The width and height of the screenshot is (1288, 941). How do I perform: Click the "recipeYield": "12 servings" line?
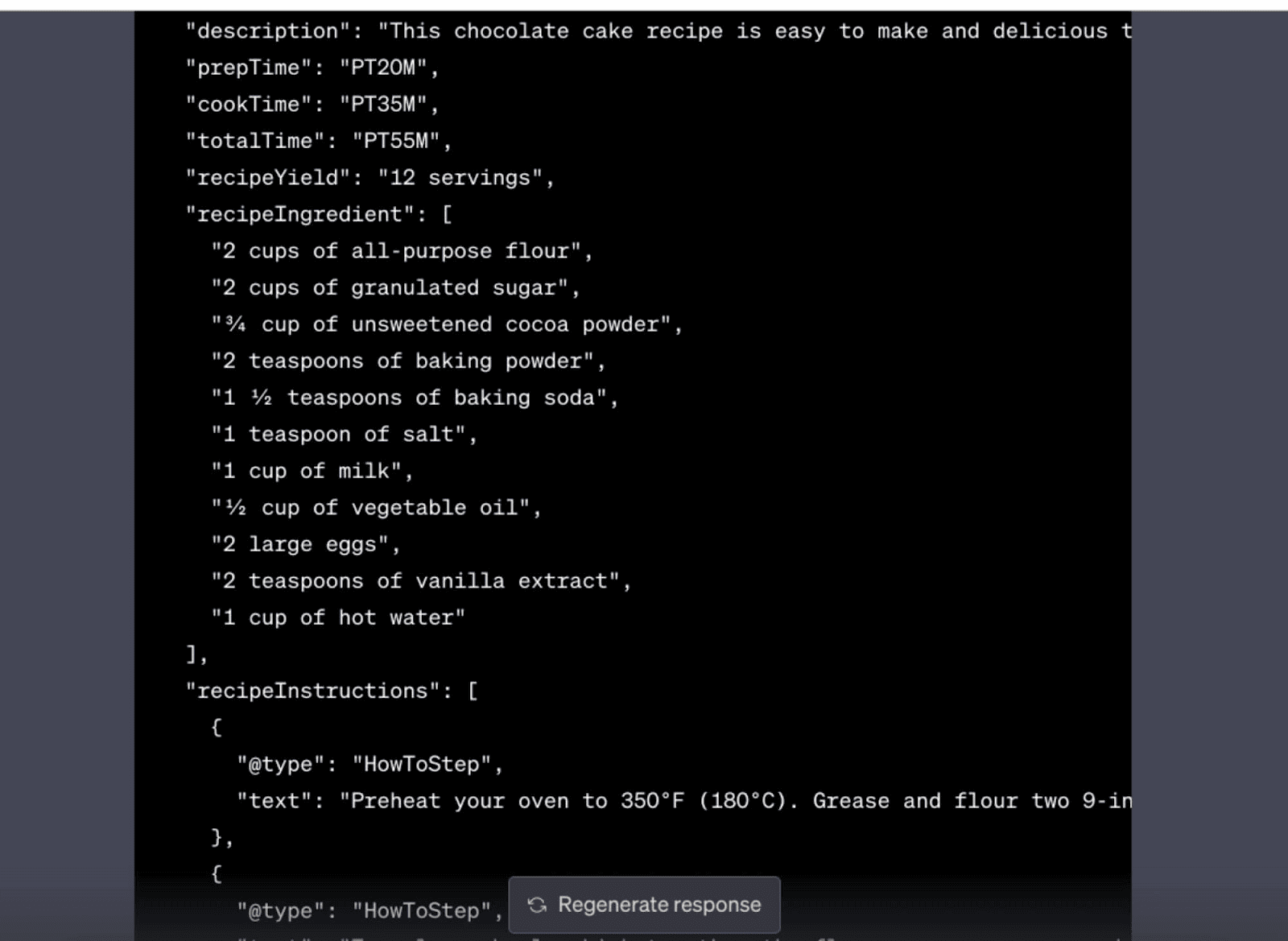click(x=370, y=178)
